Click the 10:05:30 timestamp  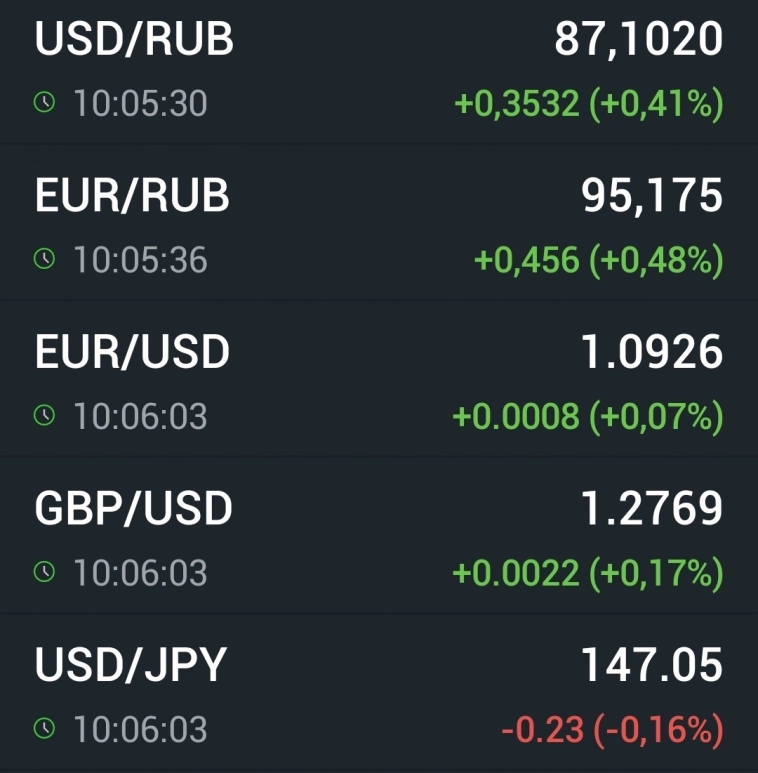point(140,103)
